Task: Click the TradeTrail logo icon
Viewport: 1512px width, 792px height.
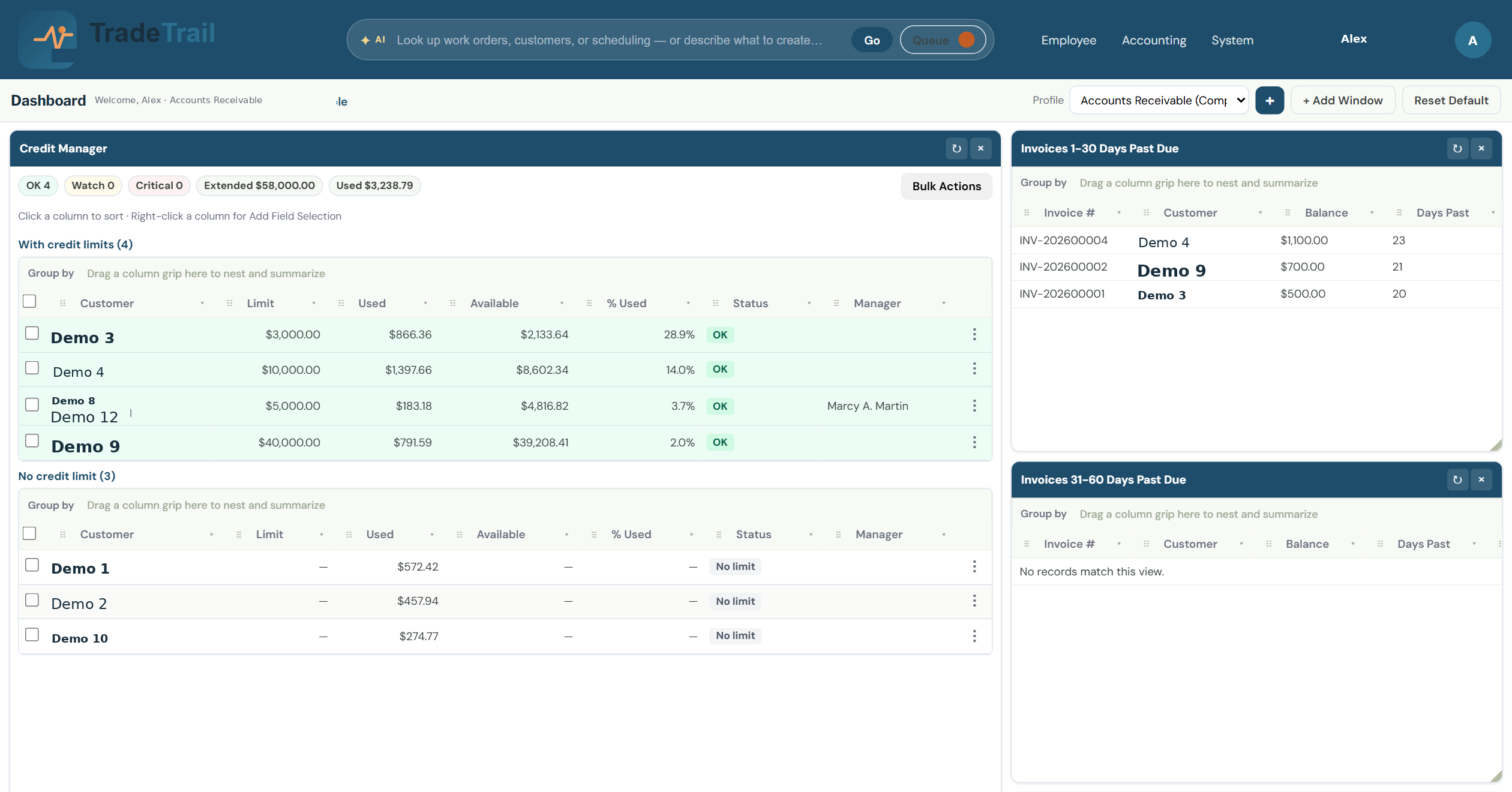Action: click(48, 39)
